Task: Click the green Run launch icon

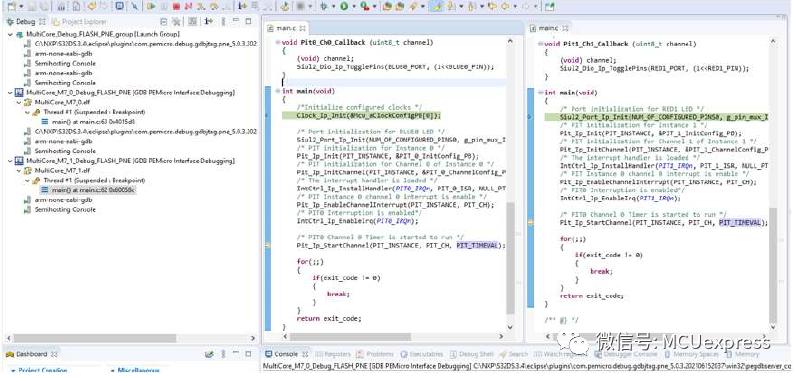Action: (344, 7)
